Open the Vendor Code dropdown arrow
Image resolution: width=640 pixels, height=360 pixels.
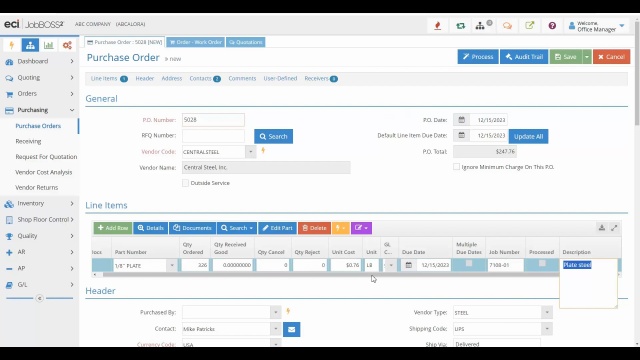click(x=251, y=152)
